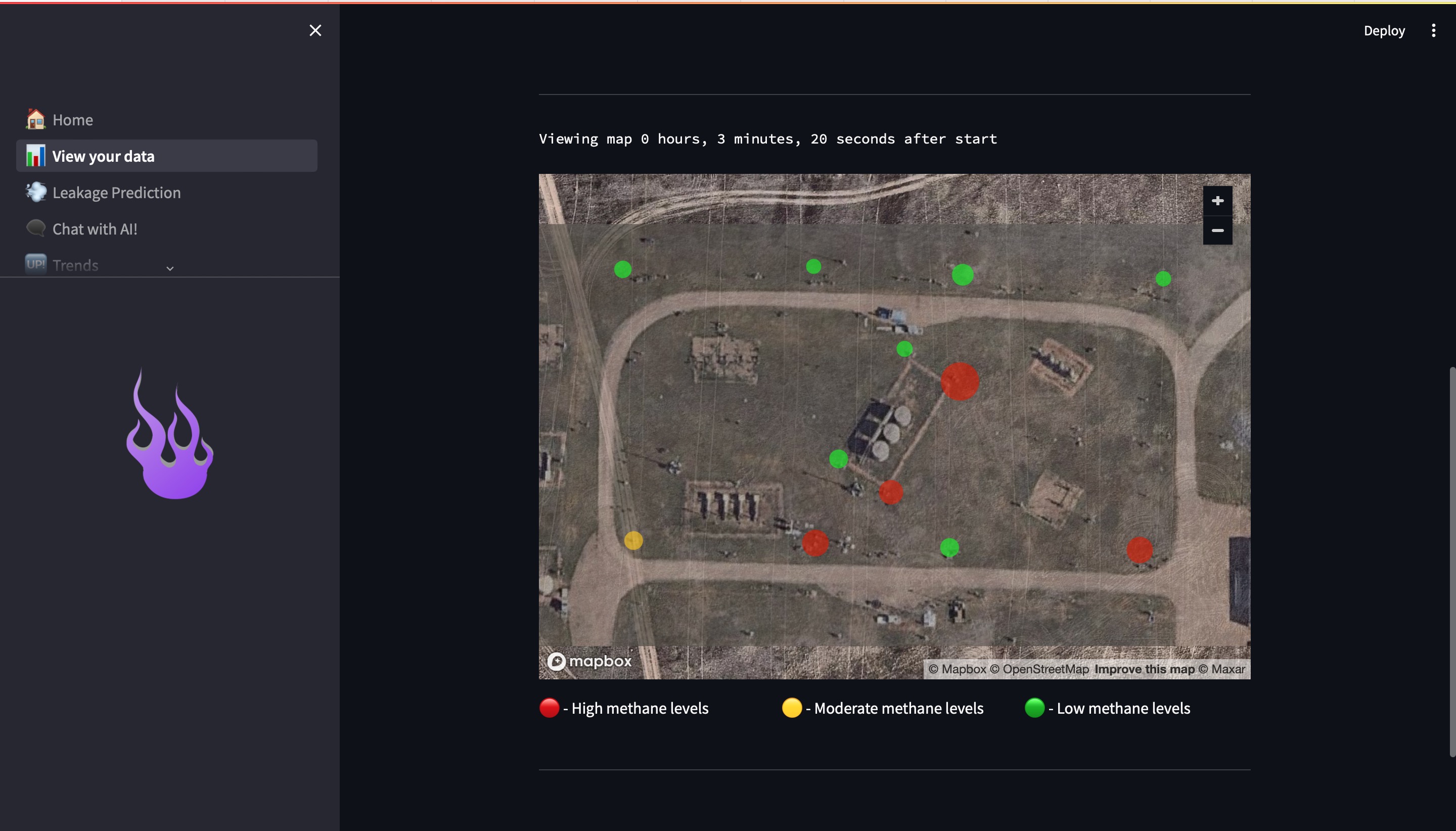Click the largest red methane marker
1456x831 pixels.
click(960, 381)
